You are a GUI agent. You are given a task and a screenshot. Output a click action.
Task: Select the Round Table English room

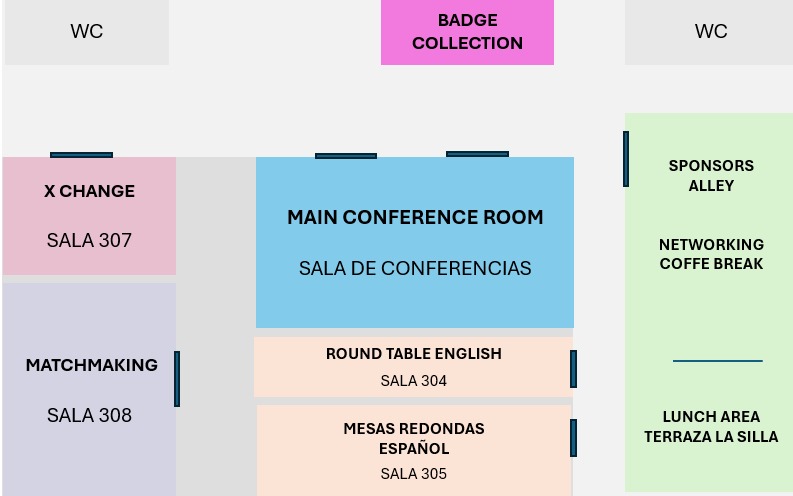(413, 366)
